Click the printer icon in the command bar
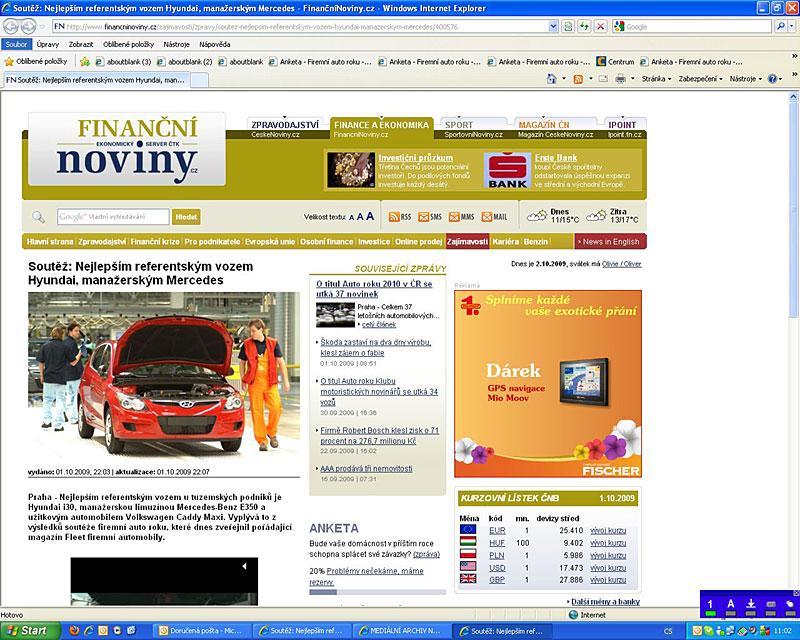Image resolution: width=800 pixels, height=640 pixels. (x=620, y=79)
